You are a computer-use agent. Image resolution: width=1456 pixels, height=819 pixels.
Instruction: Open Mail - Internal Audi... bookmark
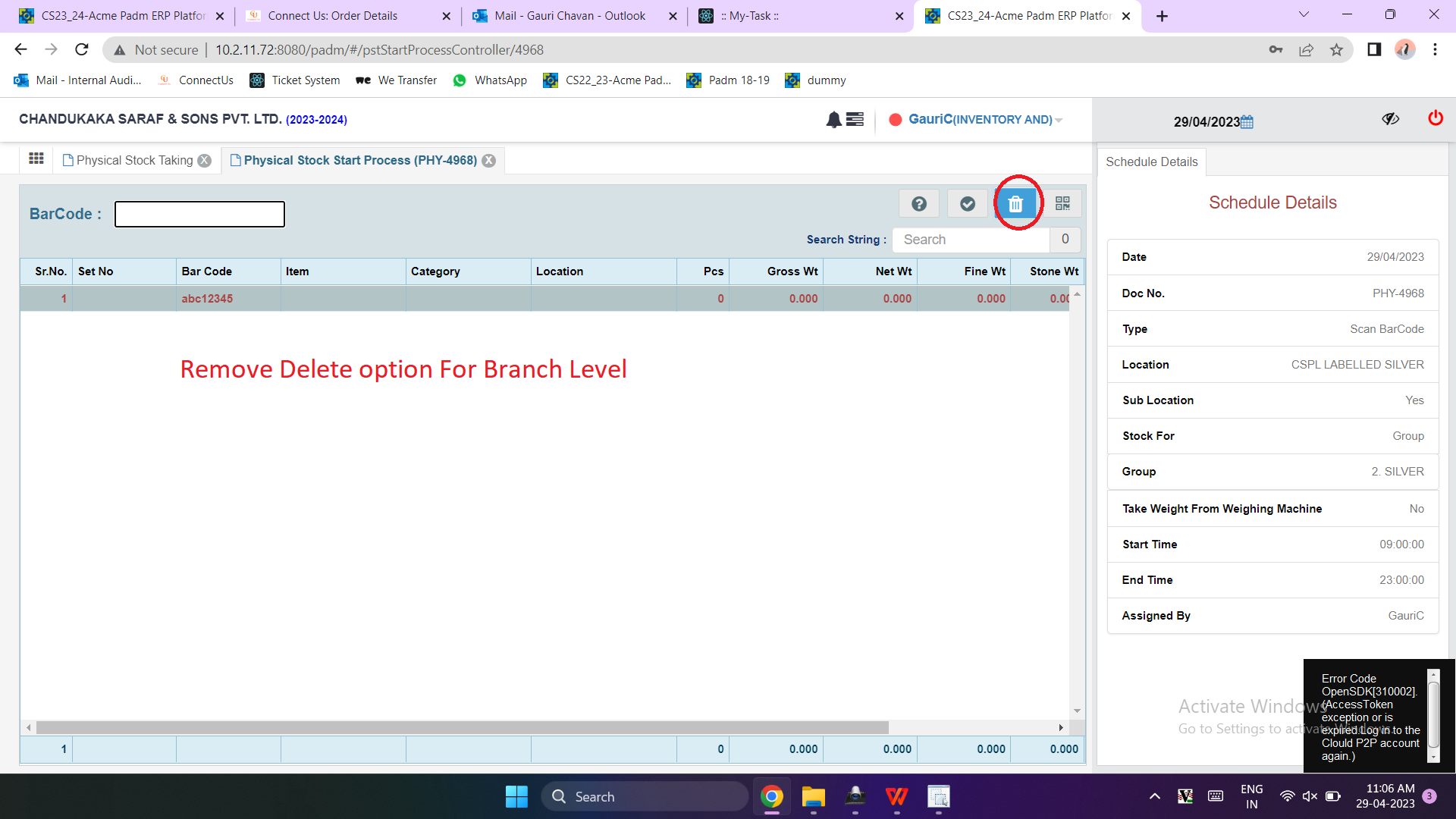tap(77, 80)
